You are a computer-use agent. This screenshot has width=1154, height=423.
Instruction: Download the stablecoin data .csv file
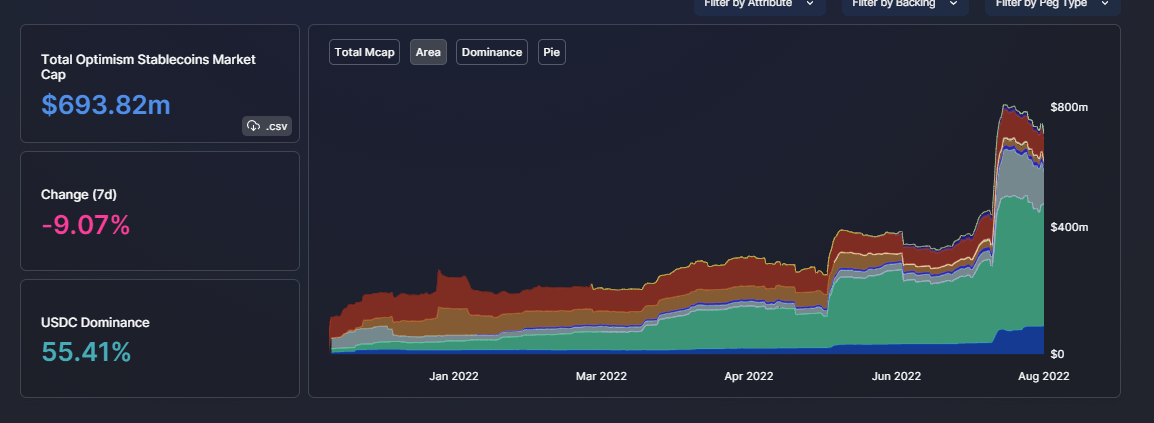click(266, 126)
